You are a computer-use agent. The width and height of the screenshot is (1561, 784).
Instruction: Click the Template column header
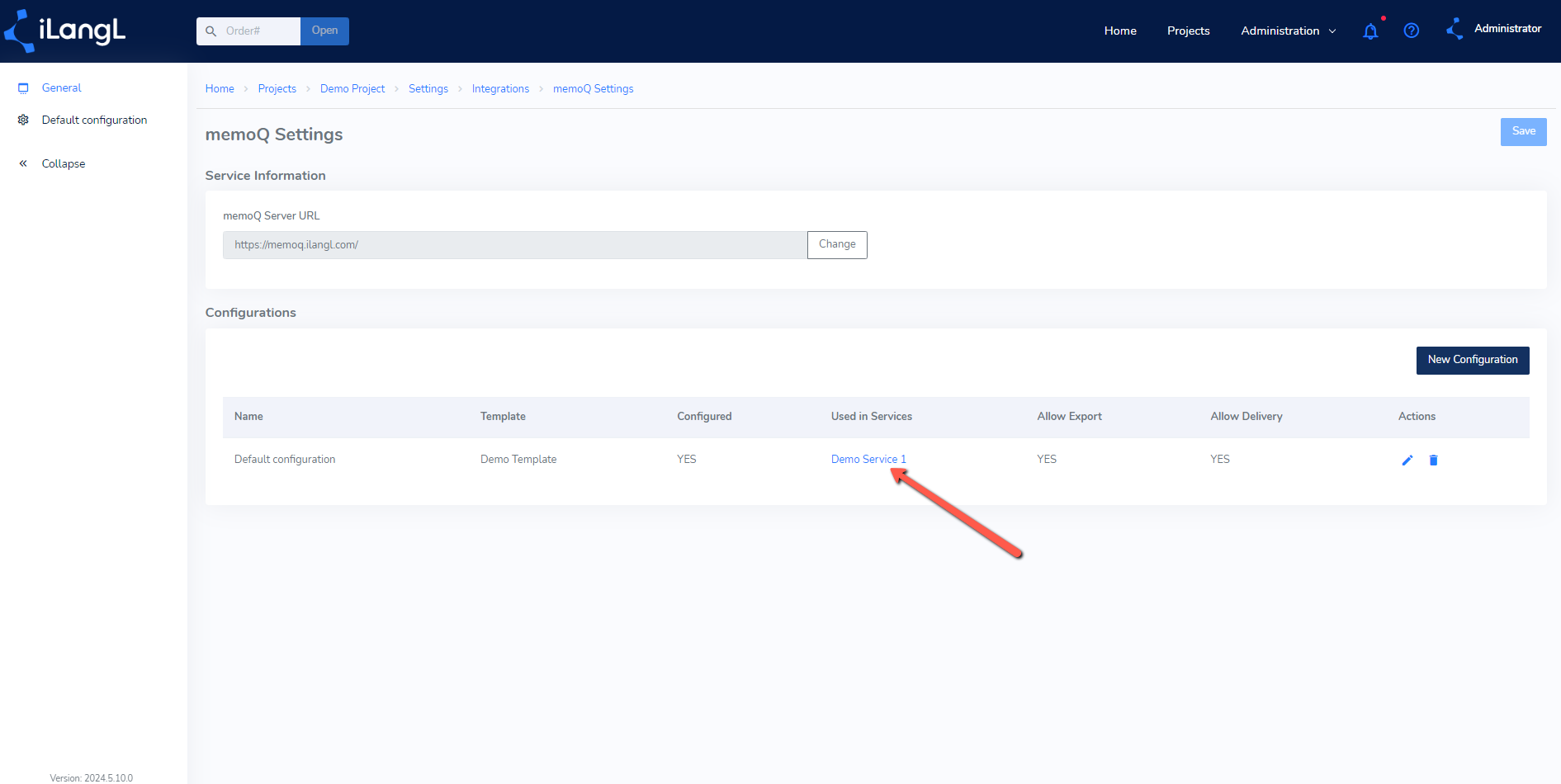[x=503, y=417]
